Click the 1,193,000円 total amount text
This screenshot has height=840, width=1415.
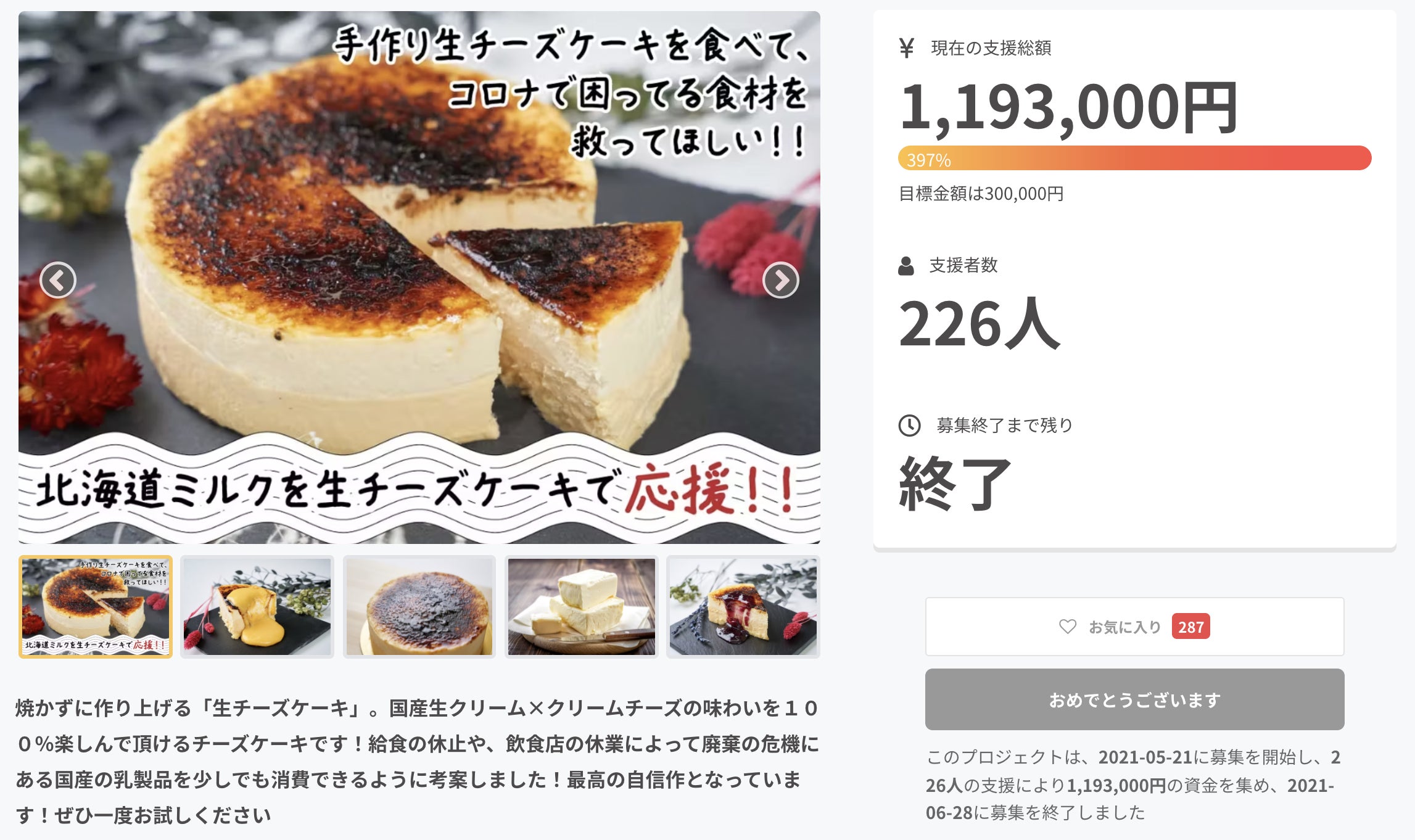coord(1069,108)
